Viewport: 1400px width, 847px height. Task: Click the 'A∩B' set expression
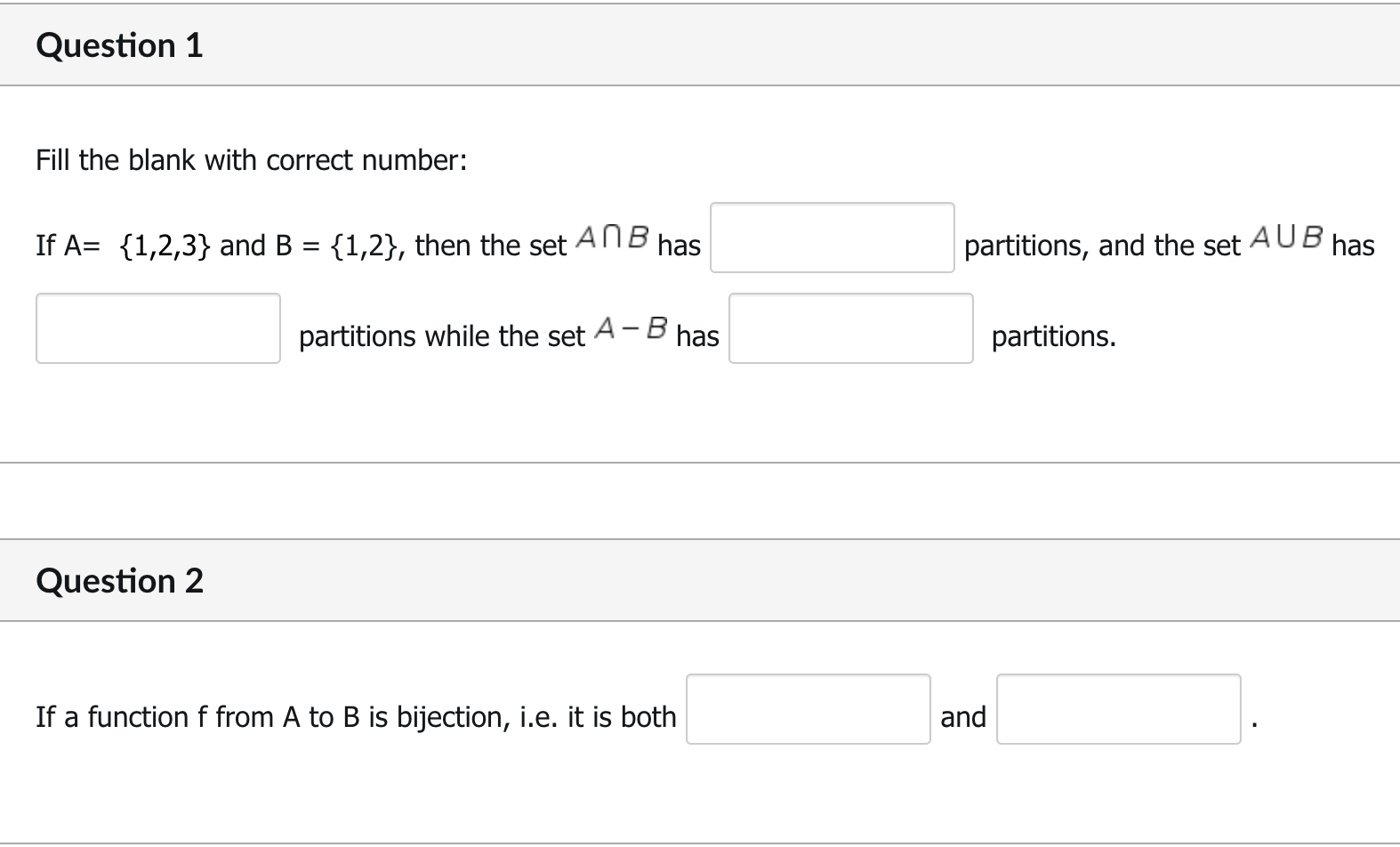pyautogui.click(x=612, y=238)
